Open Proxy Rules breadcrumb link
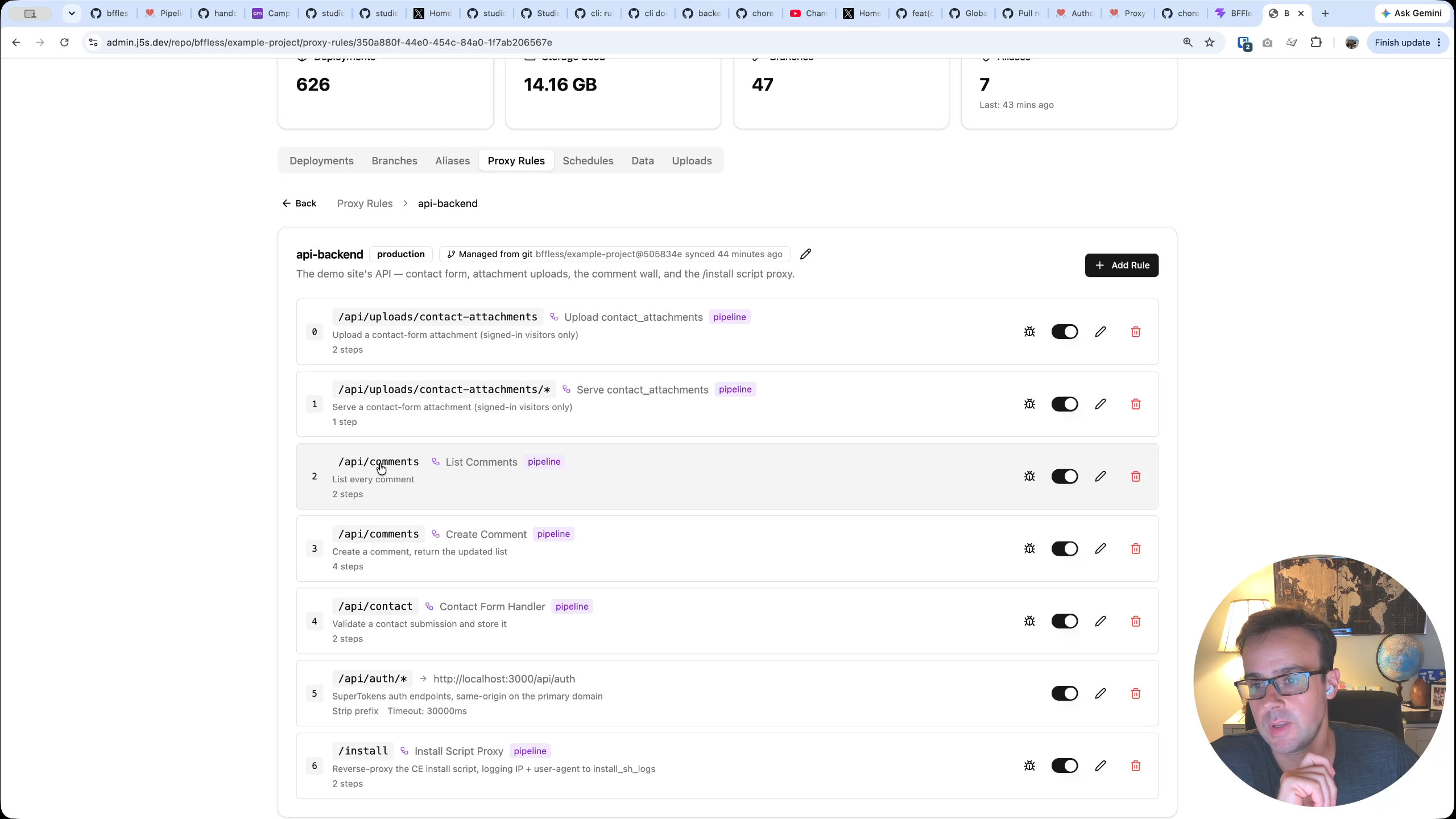The height and width of the screenshot is (819, 1456). pos(365,204)
